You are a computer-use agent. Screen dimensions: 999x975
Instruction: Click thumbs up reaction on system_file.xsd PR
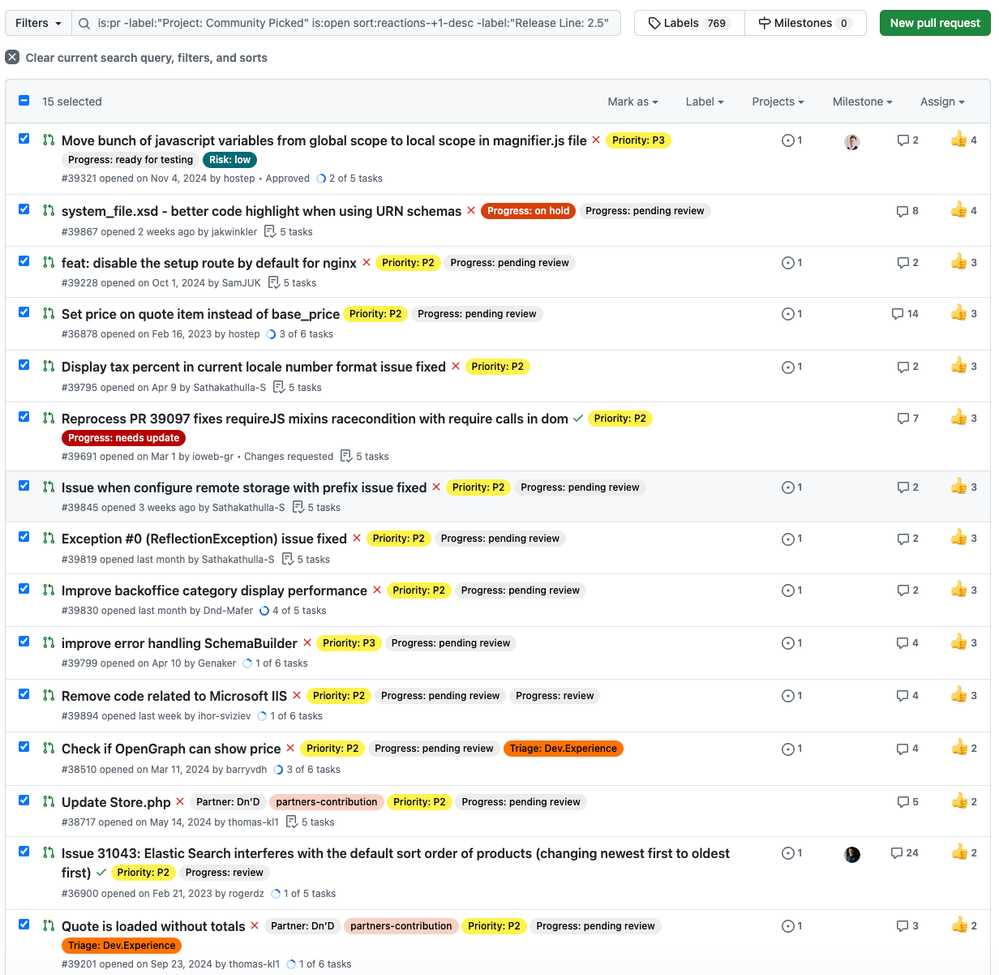pos(959,211)
